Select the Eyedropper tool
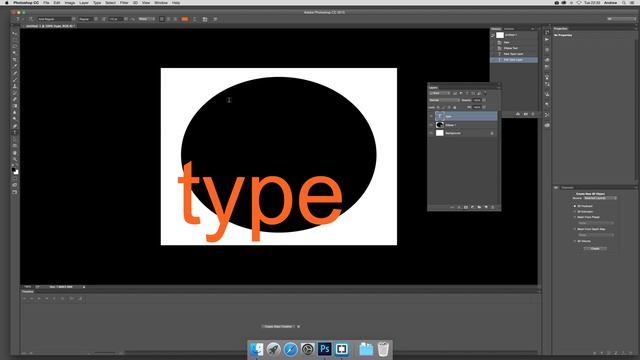This screenshot has height=360, width=640. point(15,66)
